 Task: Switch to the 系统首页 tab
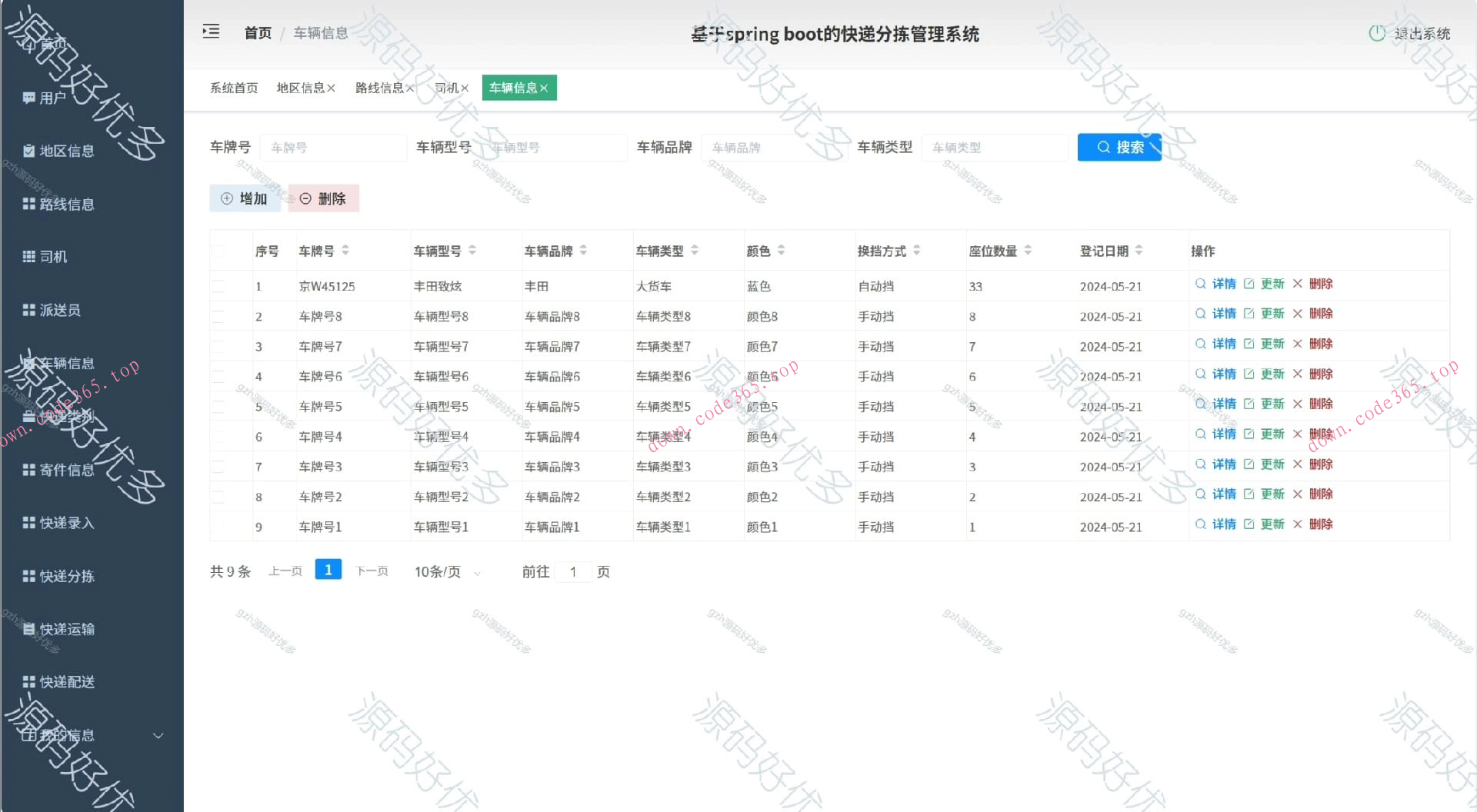coord(234,88)
